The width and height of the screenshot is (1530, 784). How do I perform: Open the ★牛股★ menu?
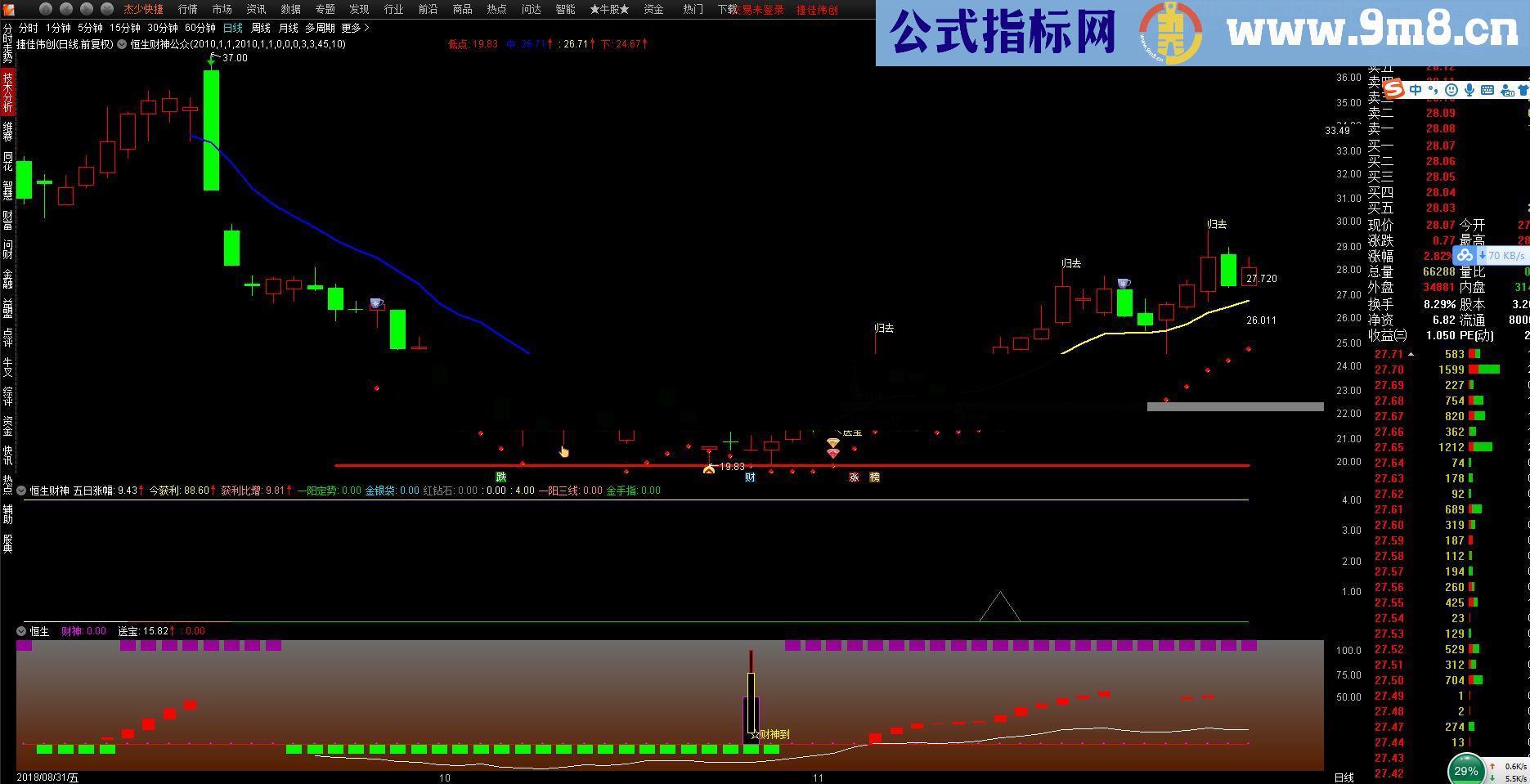coord(609,10)
